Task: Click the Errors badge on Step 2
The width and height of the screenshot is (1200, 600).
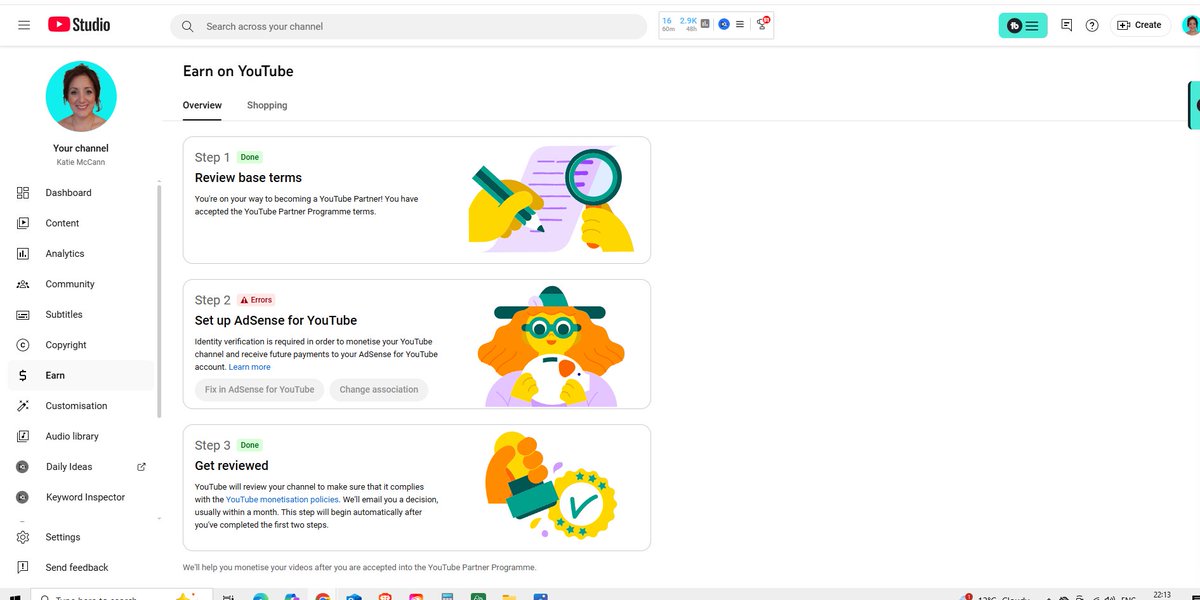Action: (256, 300)
